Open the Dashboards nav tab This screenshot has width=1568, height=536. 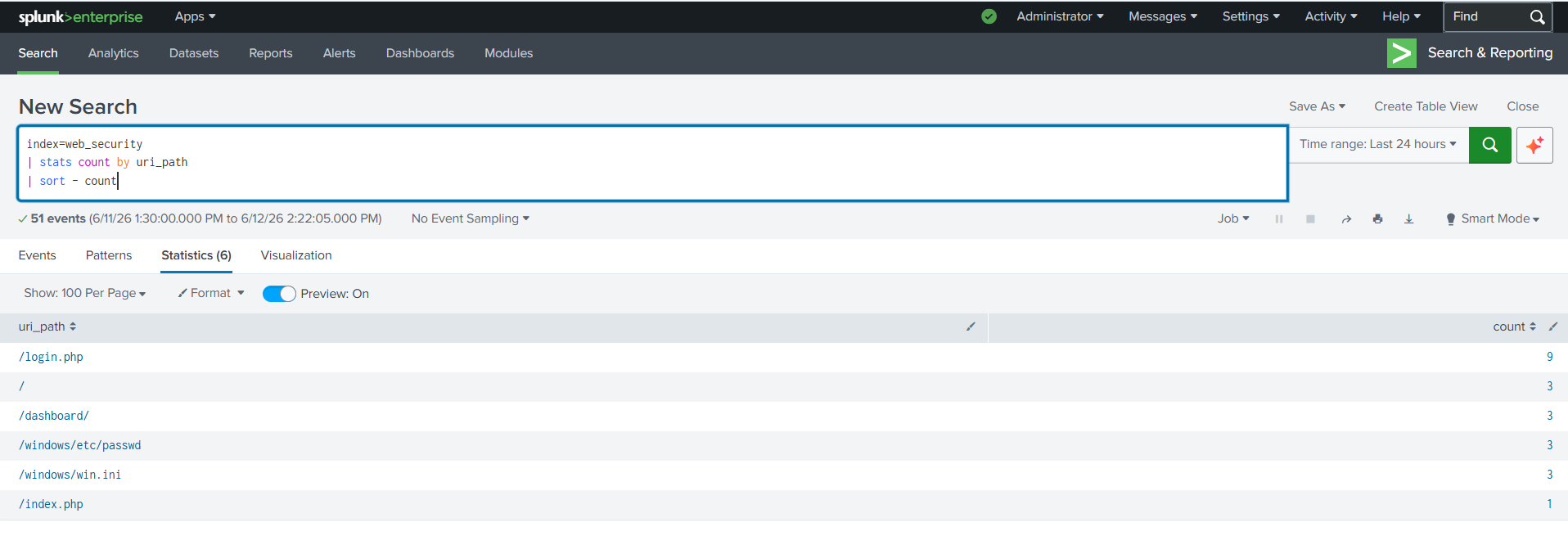pos(420,53)
